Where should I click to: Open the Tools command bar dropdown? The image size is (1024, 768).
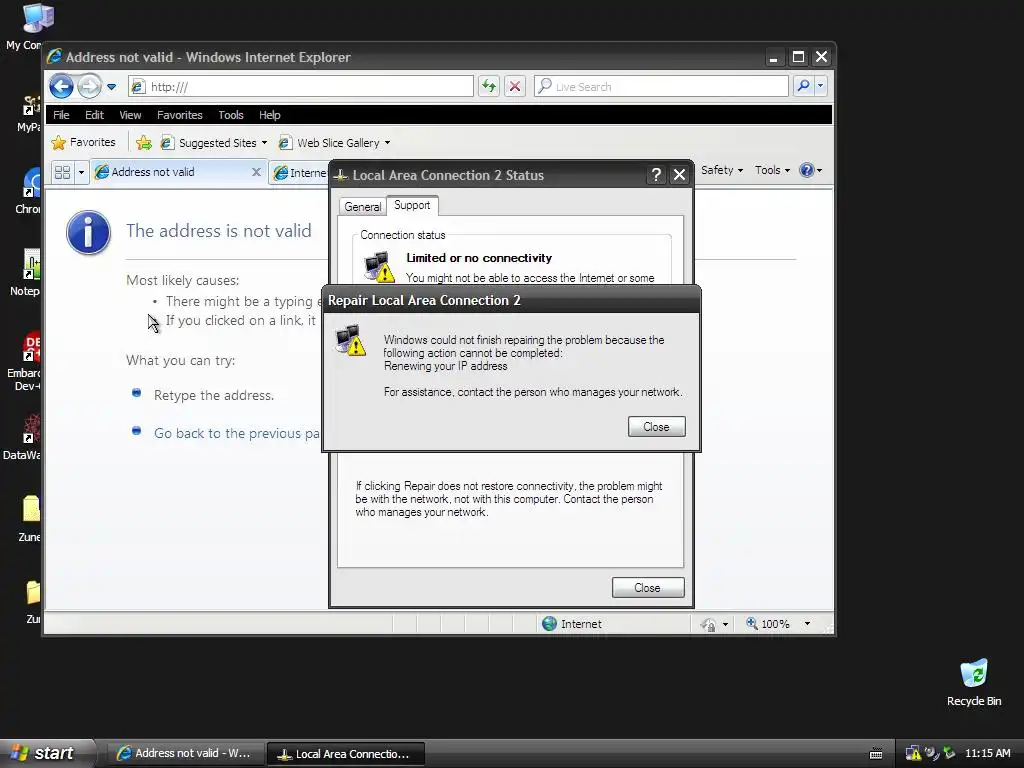pyautogui.click(x=772, y=170)
